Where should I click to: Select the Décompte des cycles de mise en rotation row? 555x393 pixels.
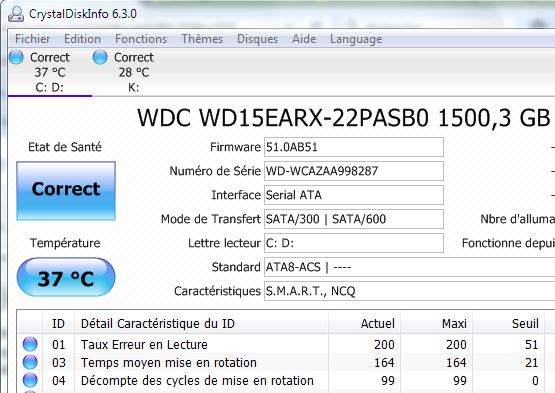point(286,381)
